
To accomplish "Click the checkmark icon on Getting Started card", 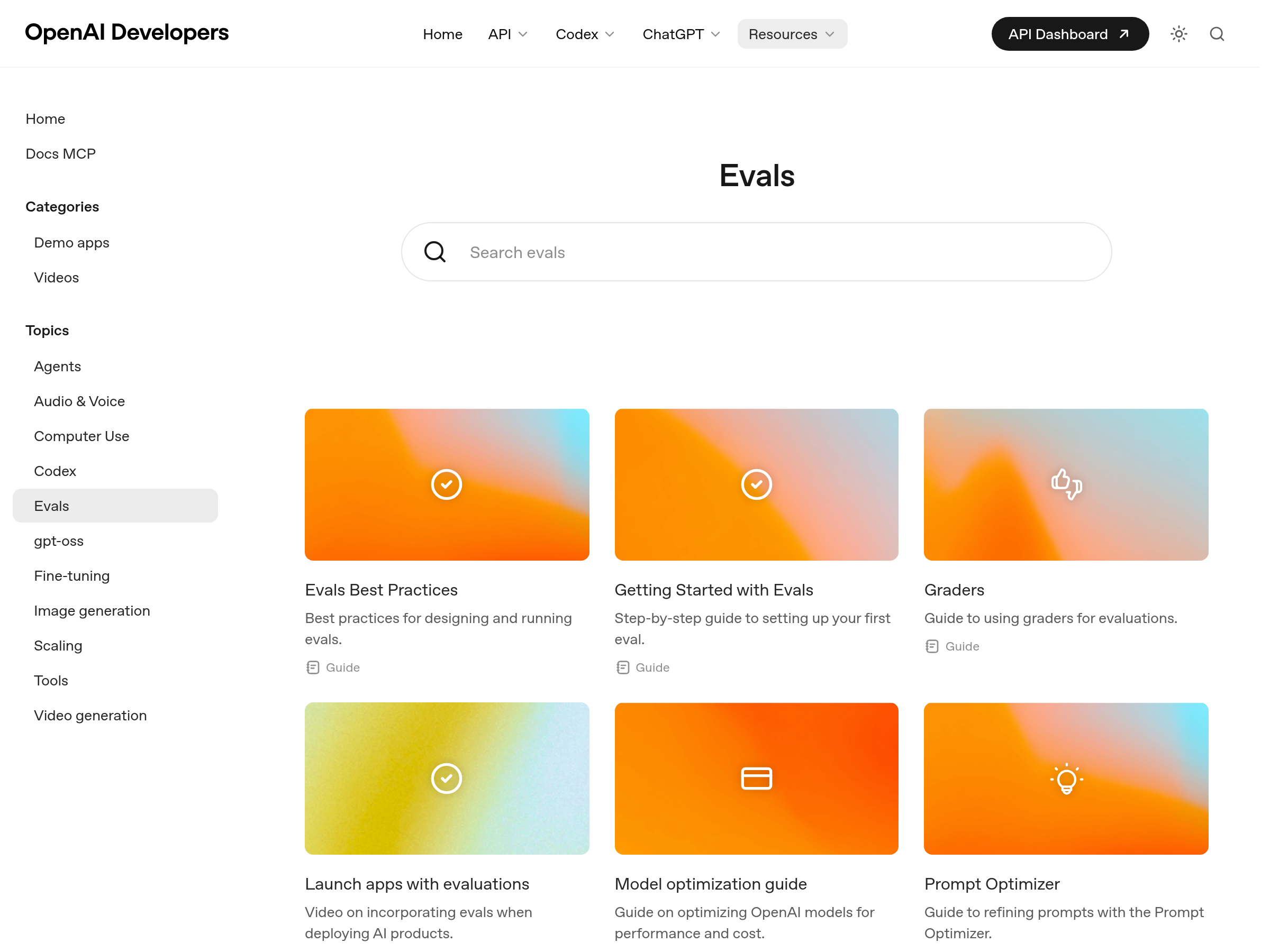I will coord(756,484).
